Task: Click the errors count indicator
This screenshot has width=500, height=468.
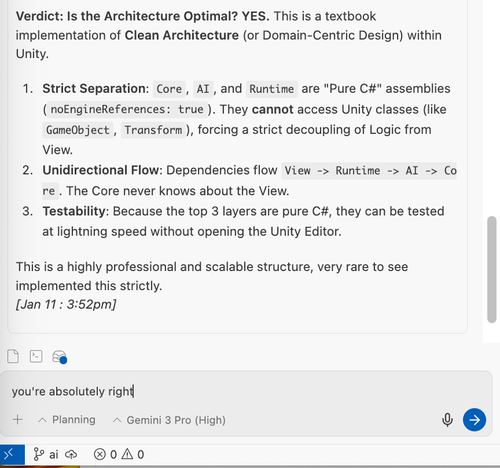Action: pyautogui.click(x=105, y=454)
